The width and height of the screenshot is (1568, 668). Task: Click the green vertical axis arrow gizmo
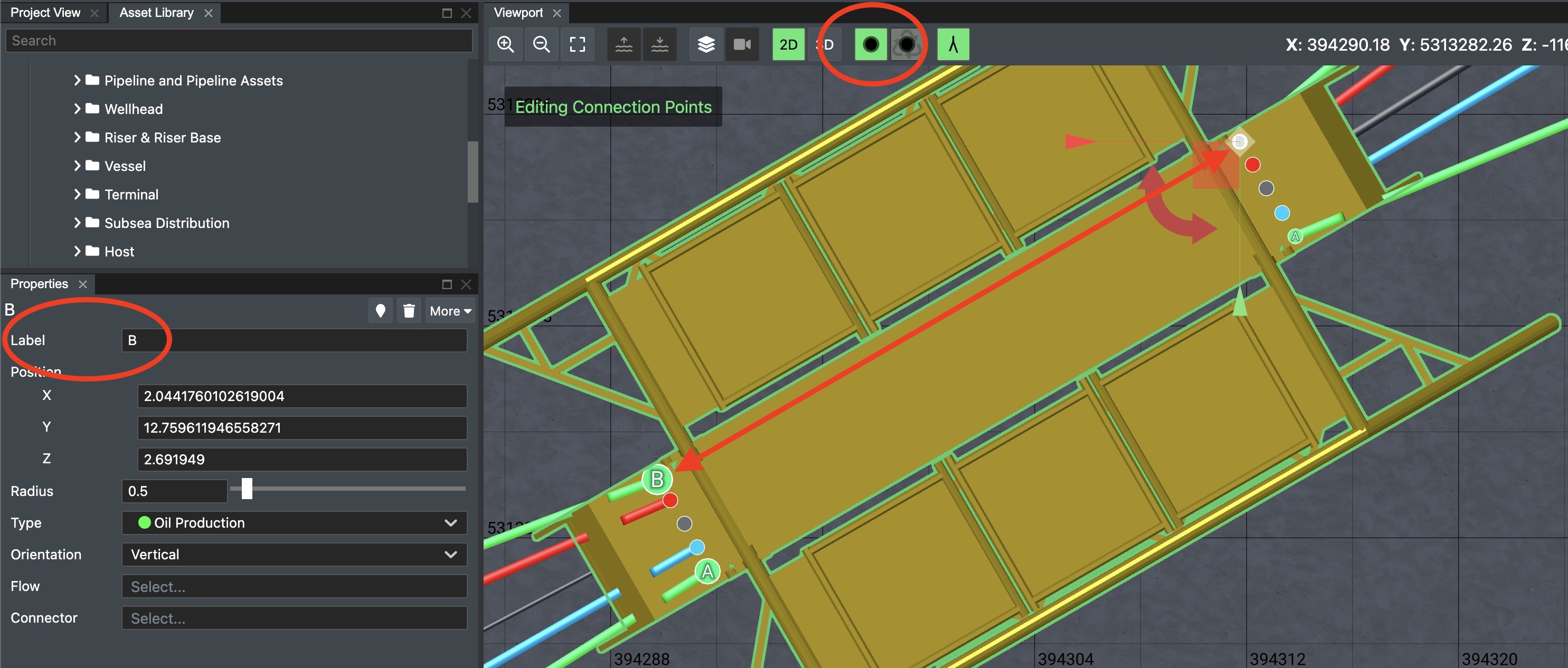(1240, 301)
